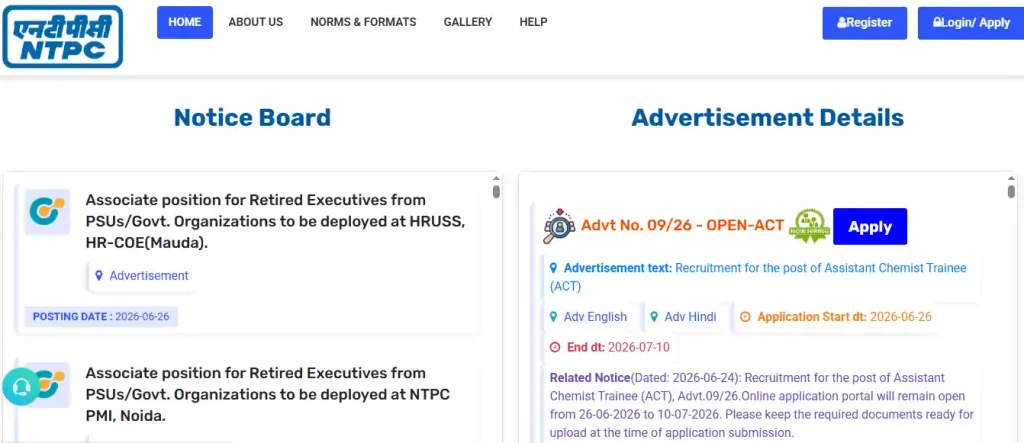
Task: Click the Notice Board heading
Action: pos(252,118)
